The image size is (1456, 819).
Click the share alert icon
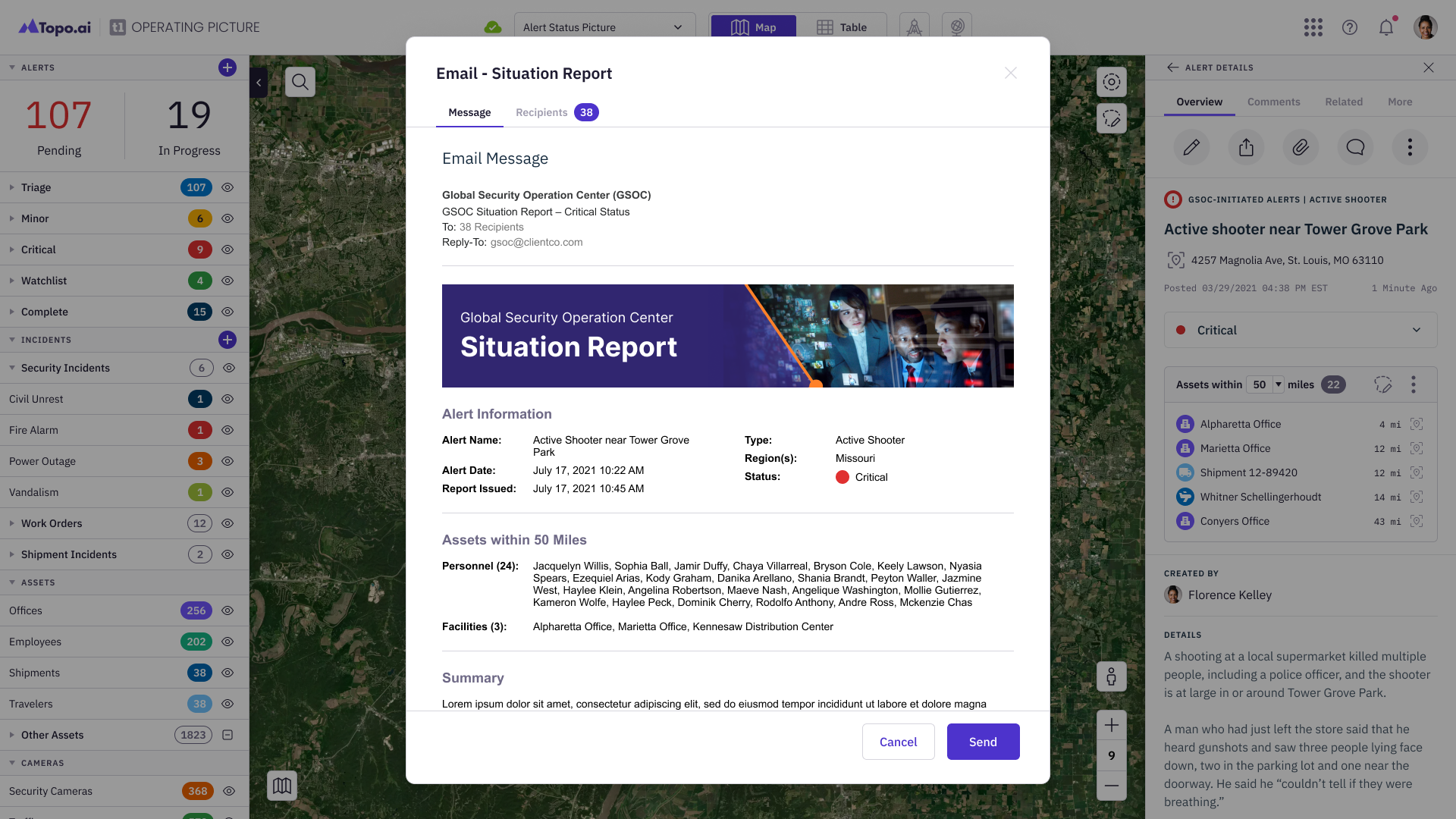(1246, 147)
